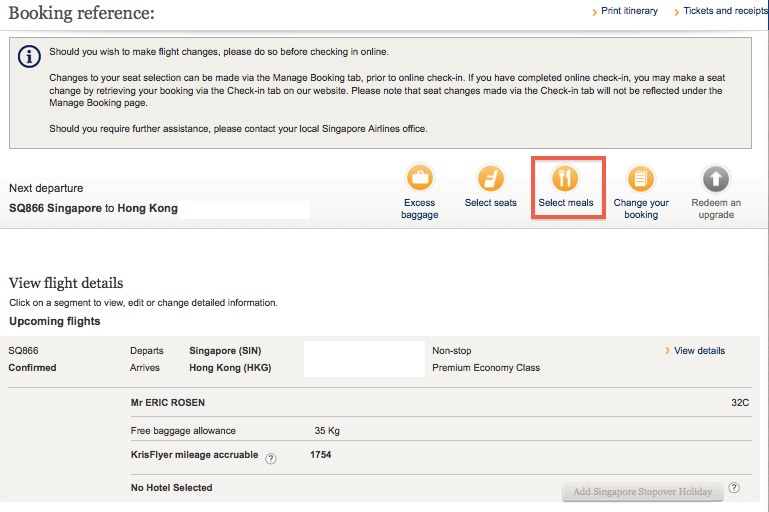
Task: Click help icon next to Stopover Holiday button
Action: click(x=734, y=489)
